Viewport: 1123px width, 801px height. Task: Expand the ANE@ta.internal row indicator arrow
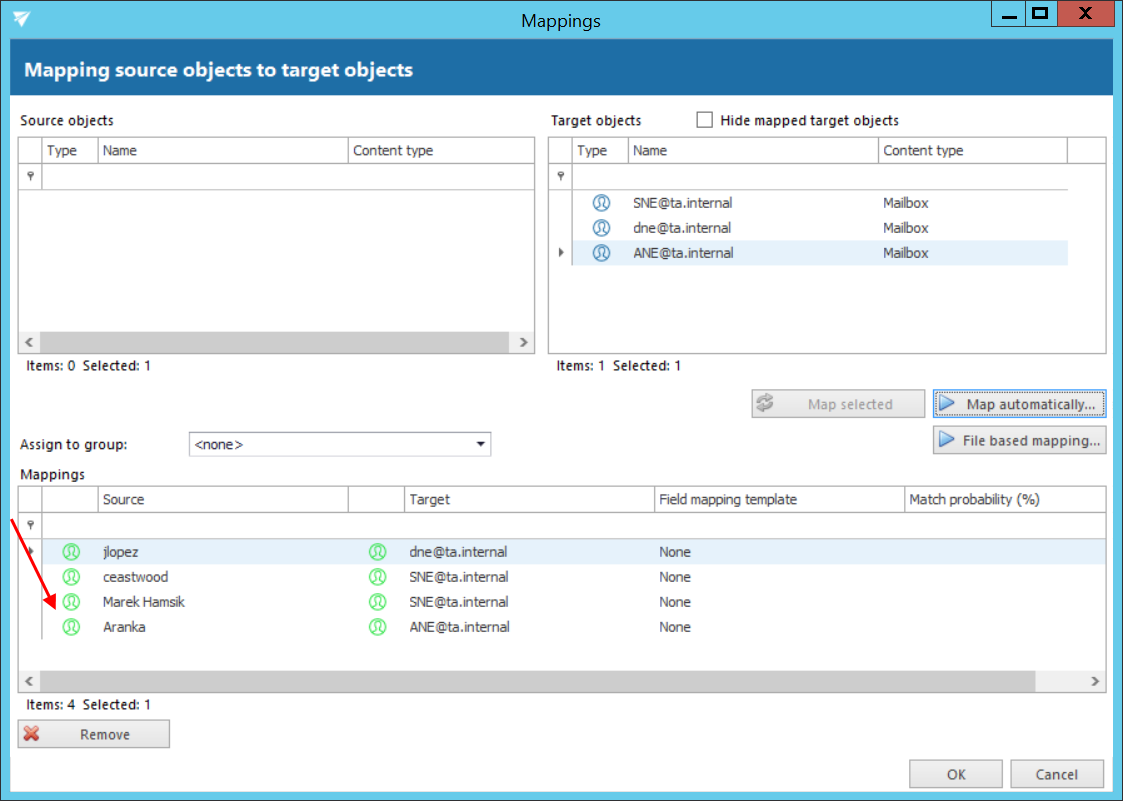coord(561,253)
